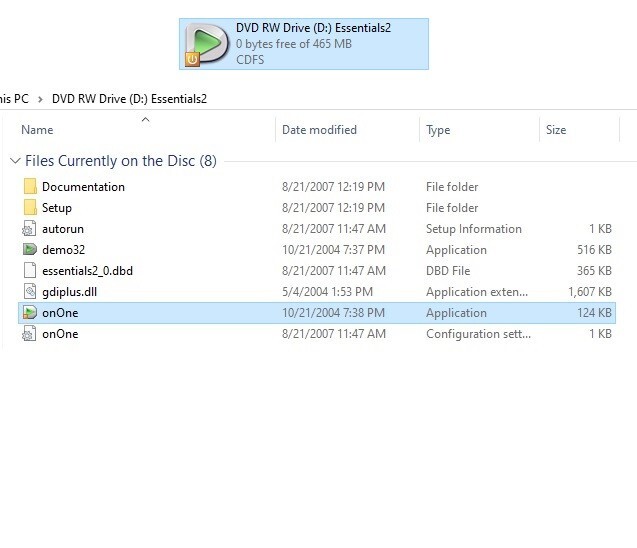The image size is (637, 548).
Task: Click the DVD RW Drive Essentials2 disc icon
Action: [206, 44]
